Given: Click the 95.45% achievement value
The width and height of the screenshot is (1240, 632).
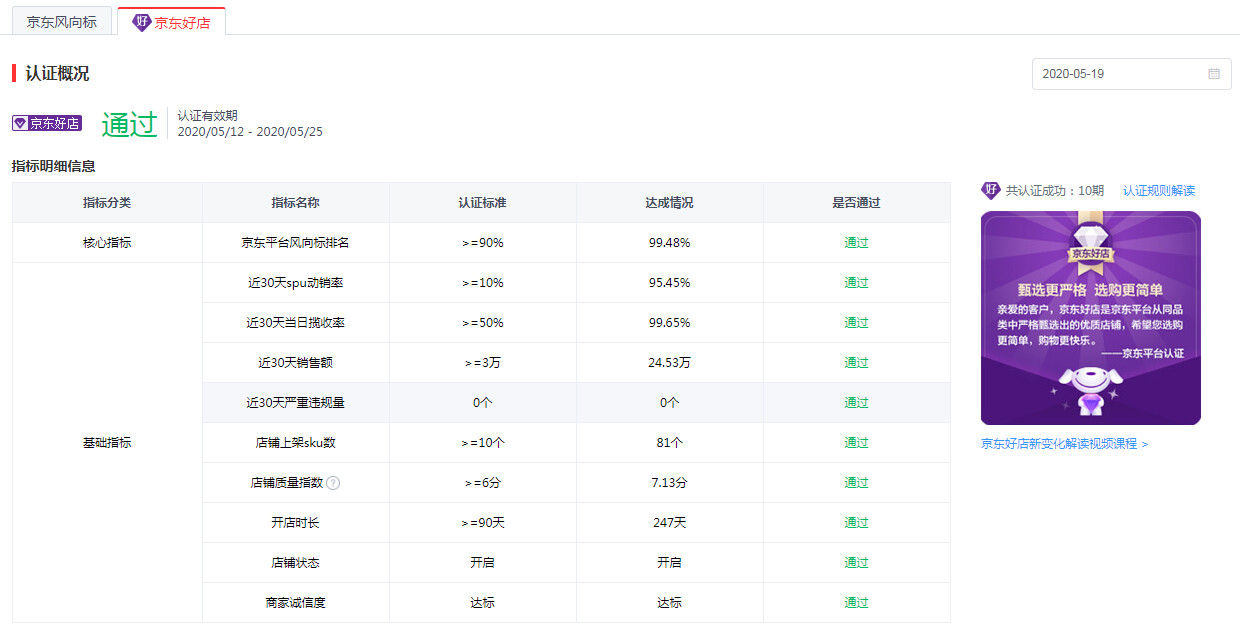Looking at the screenshot, I should click(x=670, y=283).
